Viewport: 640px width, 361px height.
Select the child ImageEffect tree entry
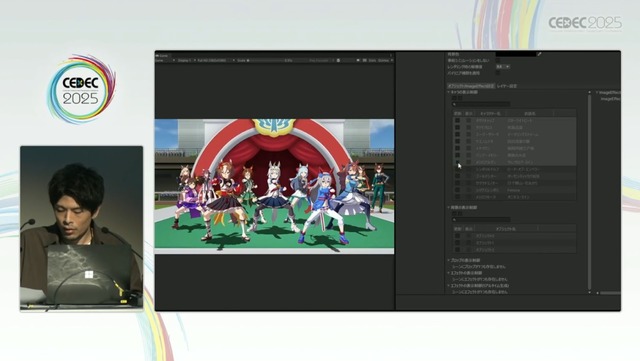coord(611,99)
